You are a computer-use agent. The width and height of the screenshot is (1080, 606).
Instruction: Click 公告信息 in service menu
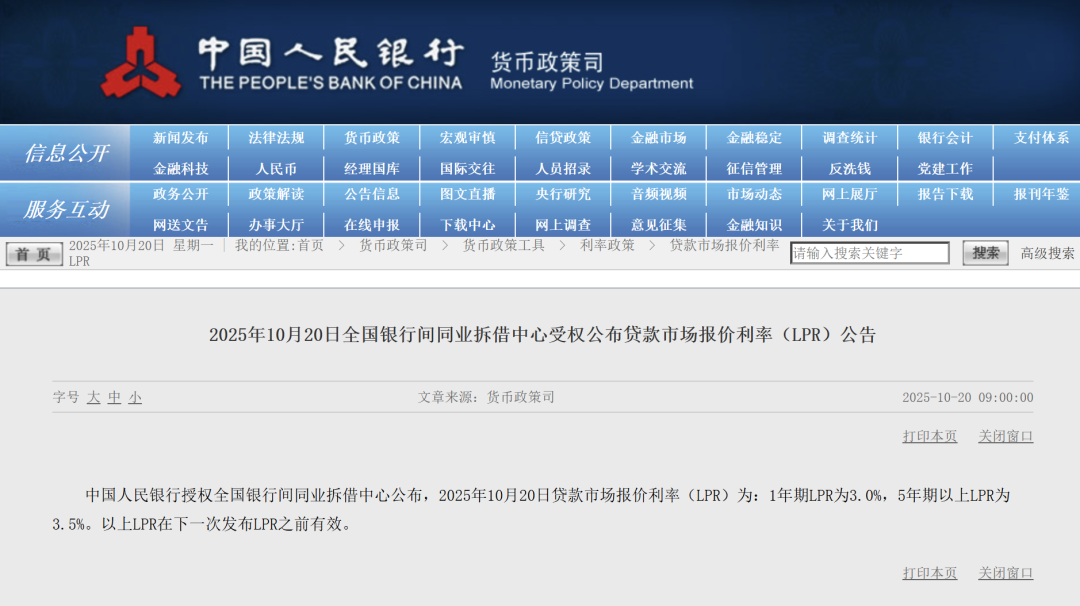point(372,194)
